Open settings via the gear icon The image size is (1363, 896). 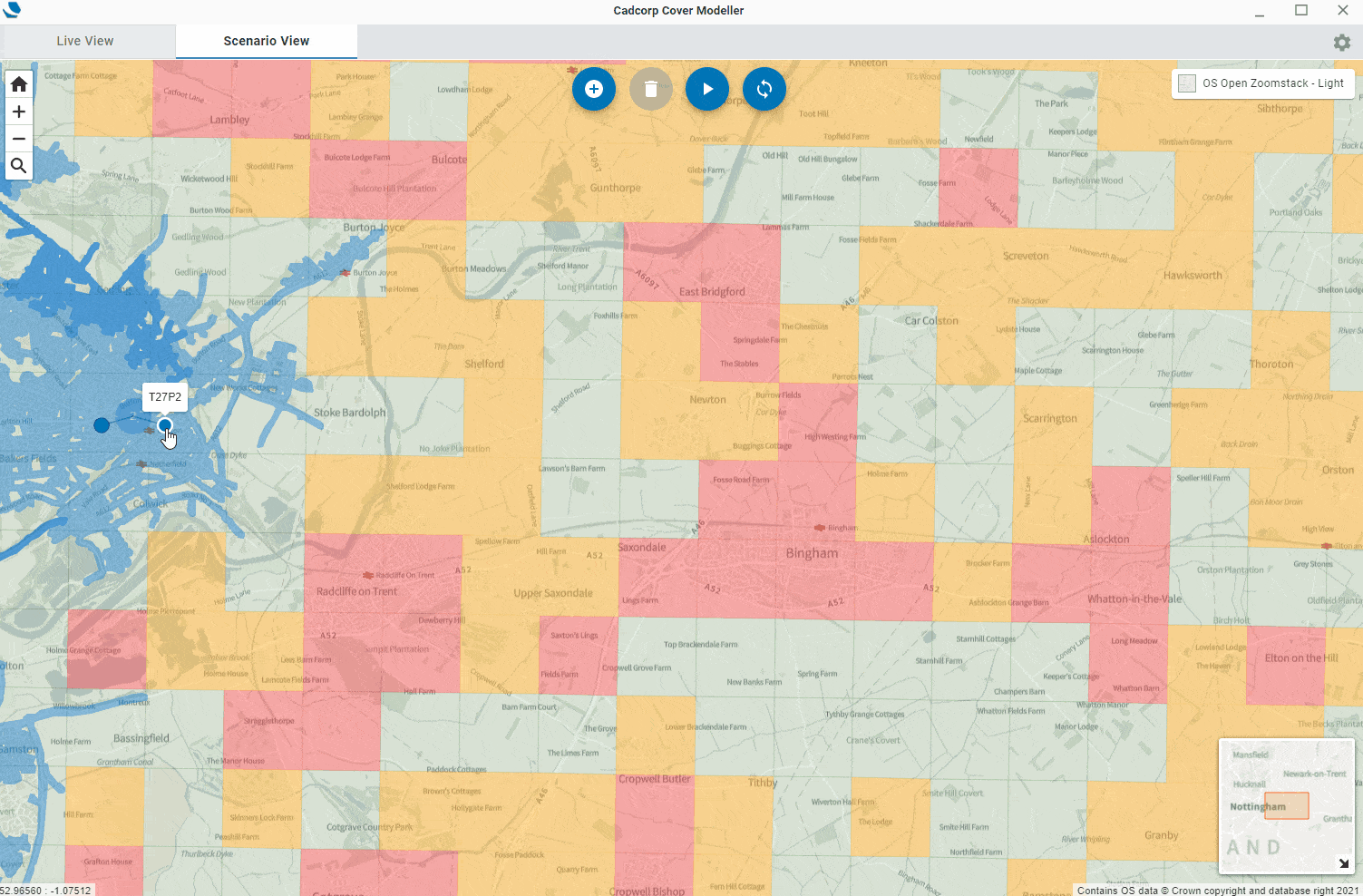click(x=1342, y=43)
